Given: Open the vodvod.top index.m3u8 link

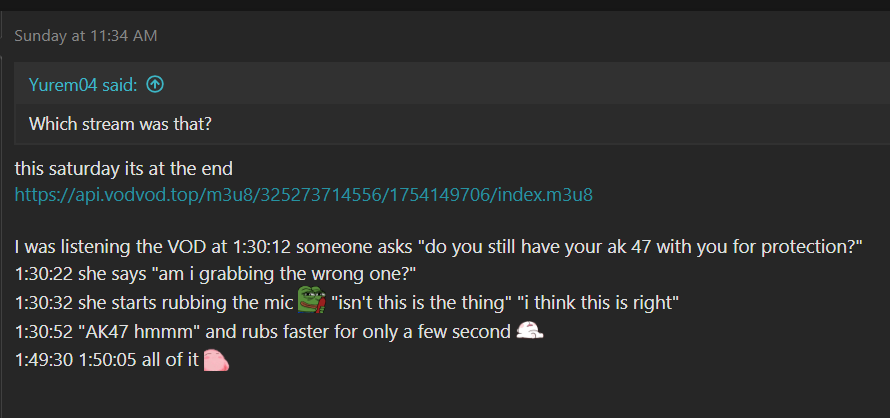Looking at the screenshot, I should coord(304,194).
